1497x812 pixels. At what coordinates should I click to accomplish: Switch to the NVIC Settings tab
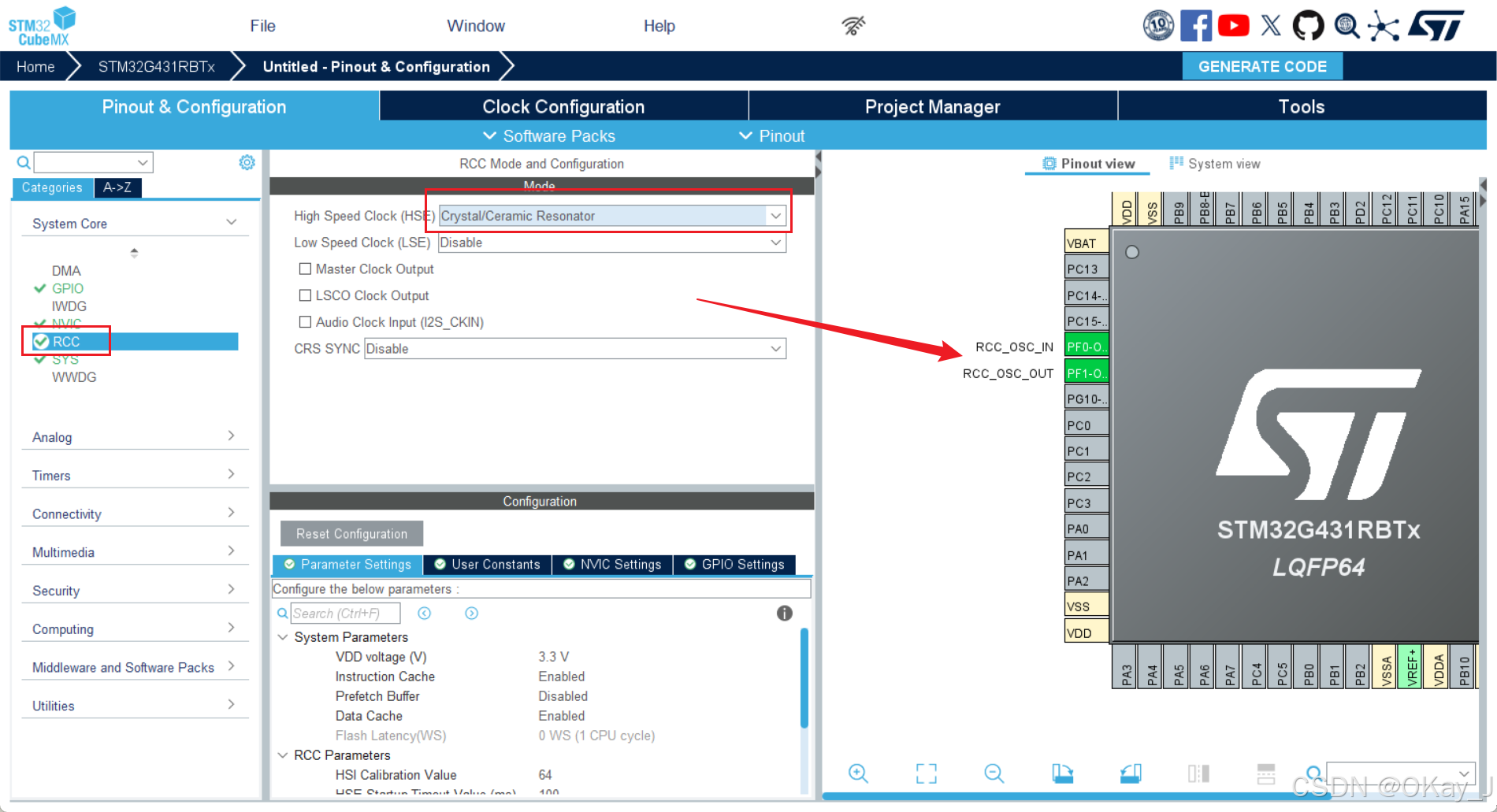(613, 564)
